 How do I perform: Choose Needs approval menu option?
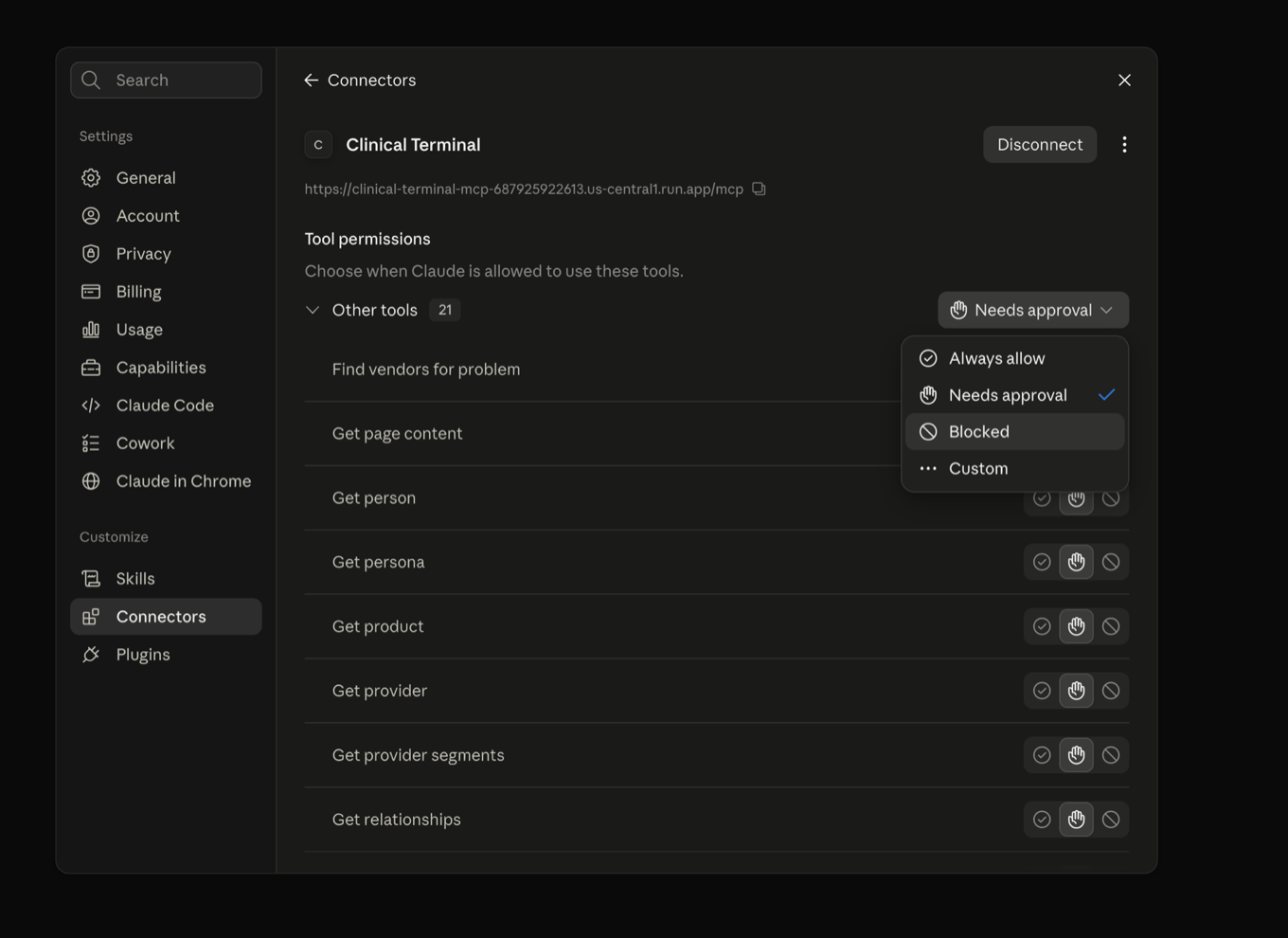pyautogui.click(x=1014, y=395)
